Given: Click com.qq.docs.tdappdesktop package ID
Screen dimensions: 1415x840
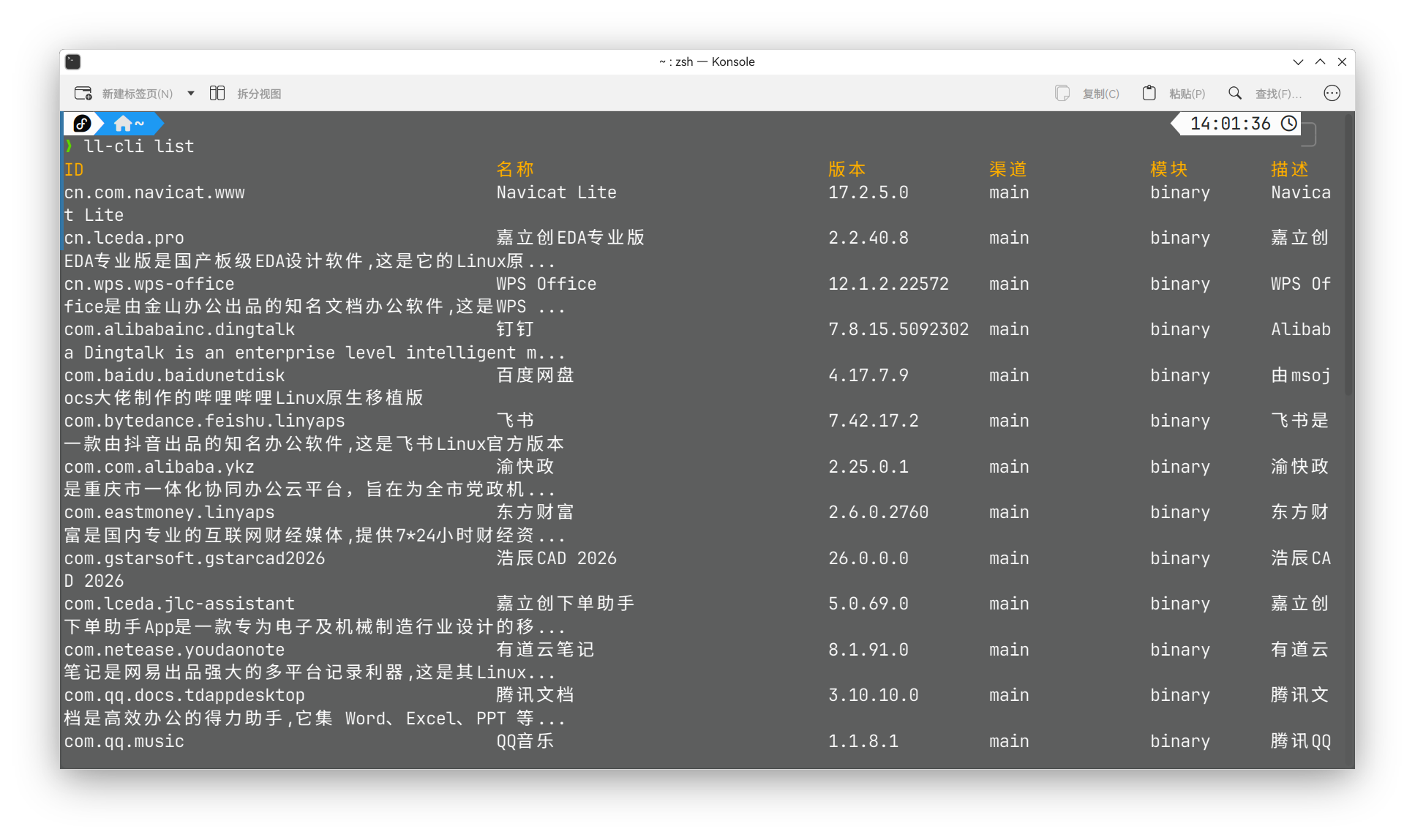Looking at the screenshot, I should tap(184, 696).
